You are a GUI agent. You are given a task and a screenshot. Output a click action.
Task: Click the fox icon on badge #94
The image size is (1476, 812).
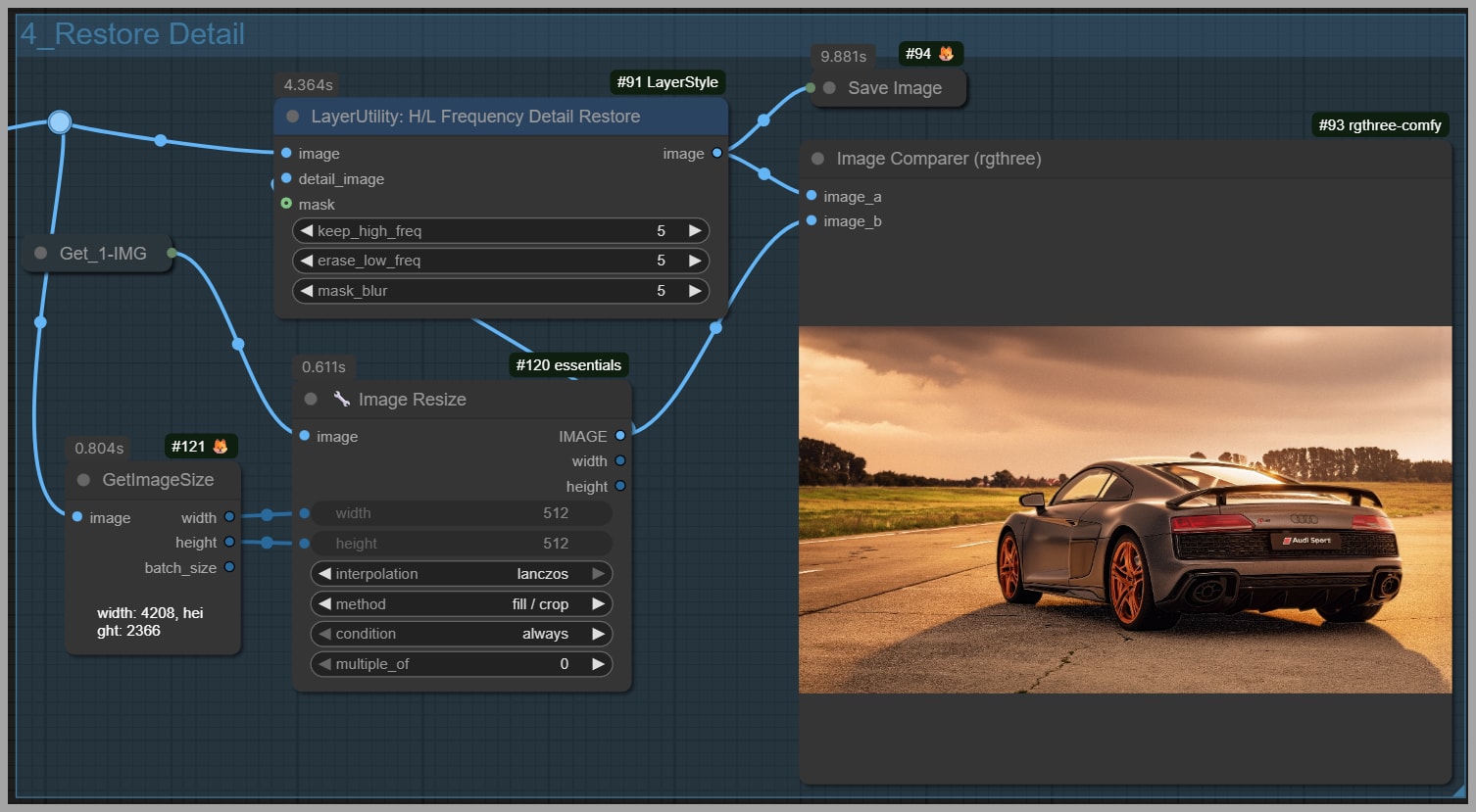point(946,54)
